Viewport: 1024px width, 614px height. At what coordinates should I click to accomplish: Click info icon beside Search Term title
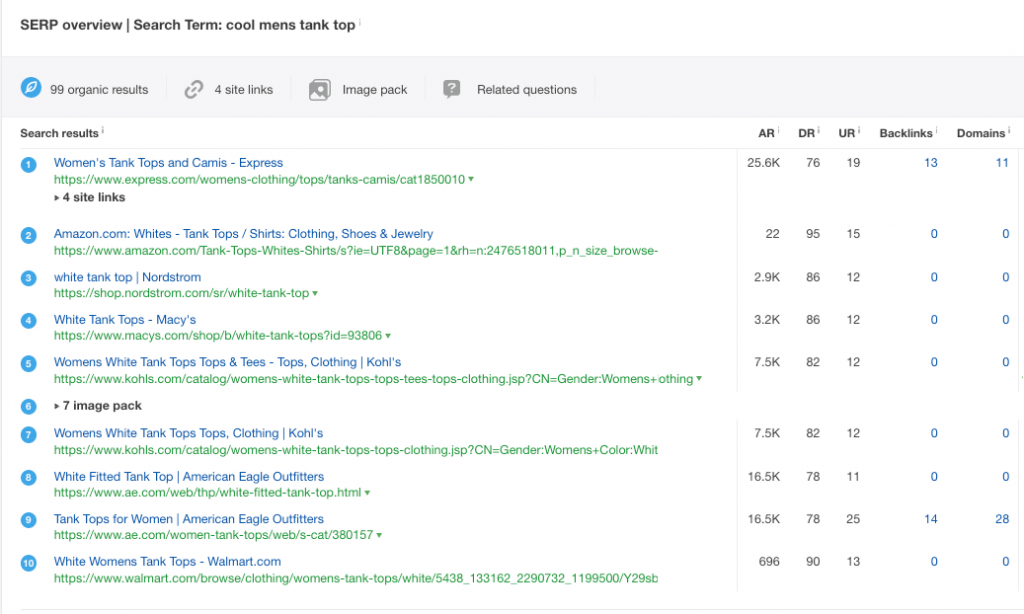click(360, 22)
